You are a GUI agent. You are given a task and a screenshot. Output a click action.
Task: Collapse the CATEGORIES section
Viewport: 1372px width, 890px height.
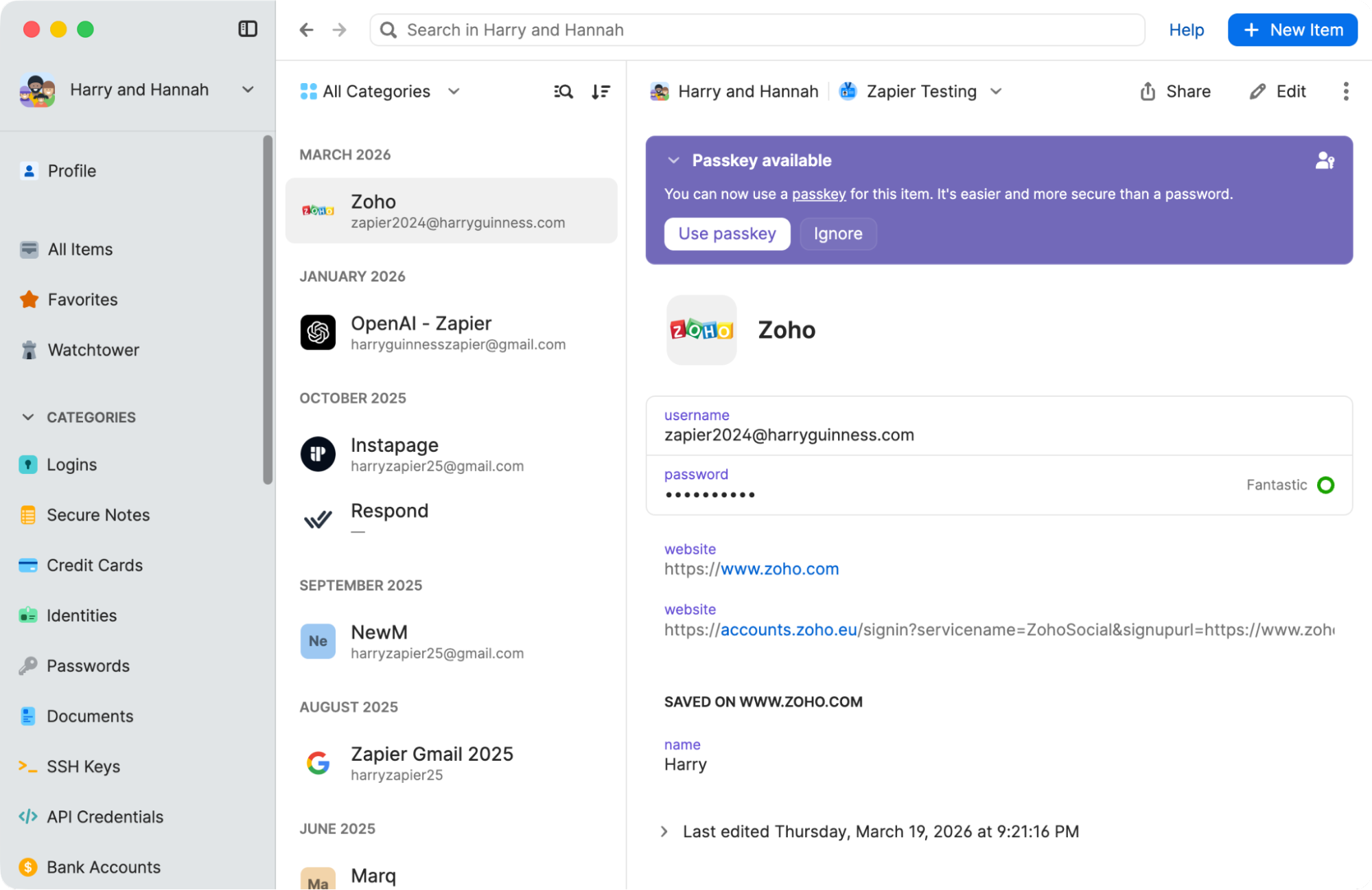(27, 417)
